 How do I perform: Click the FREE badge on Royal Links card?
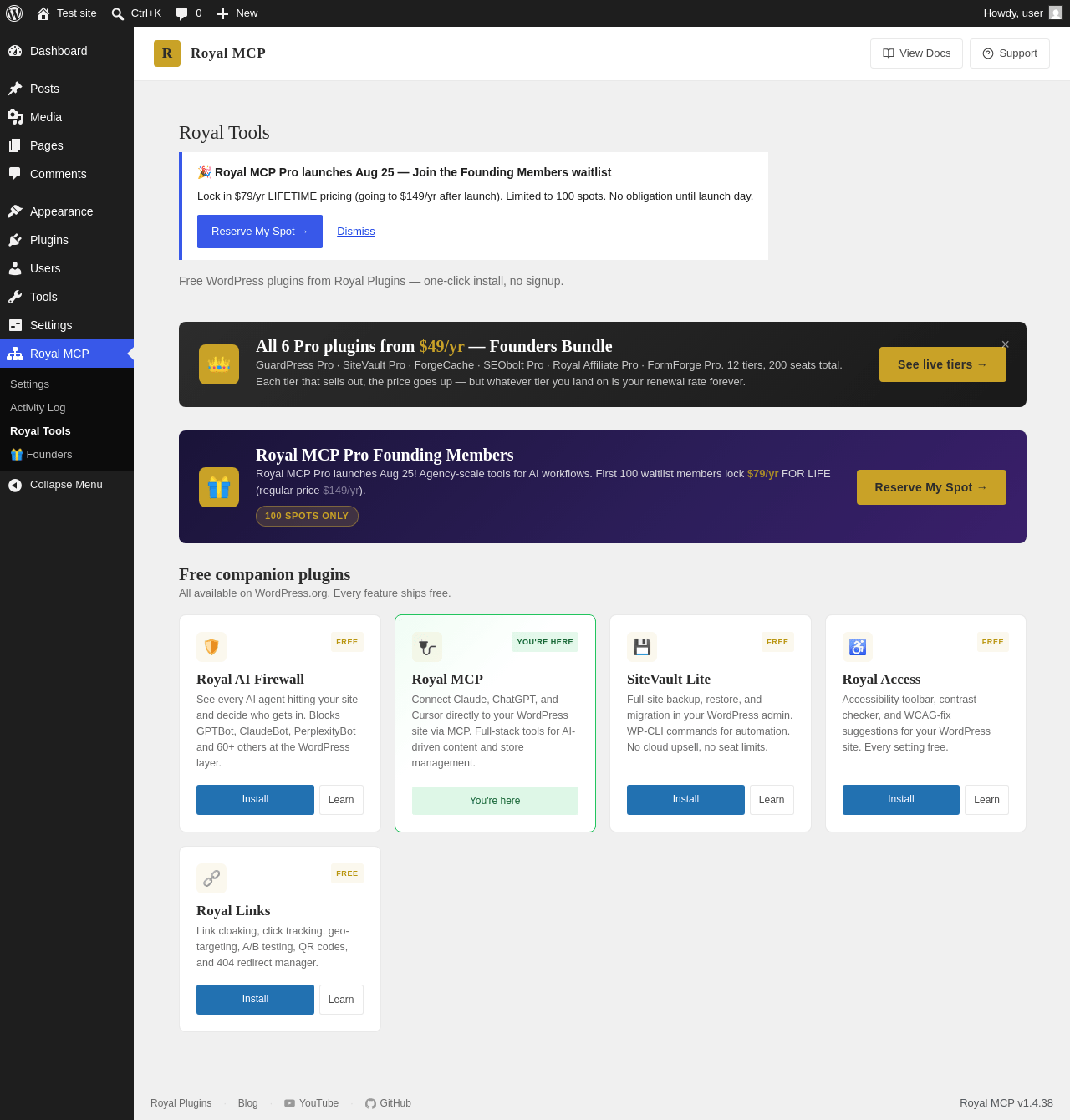347,873
